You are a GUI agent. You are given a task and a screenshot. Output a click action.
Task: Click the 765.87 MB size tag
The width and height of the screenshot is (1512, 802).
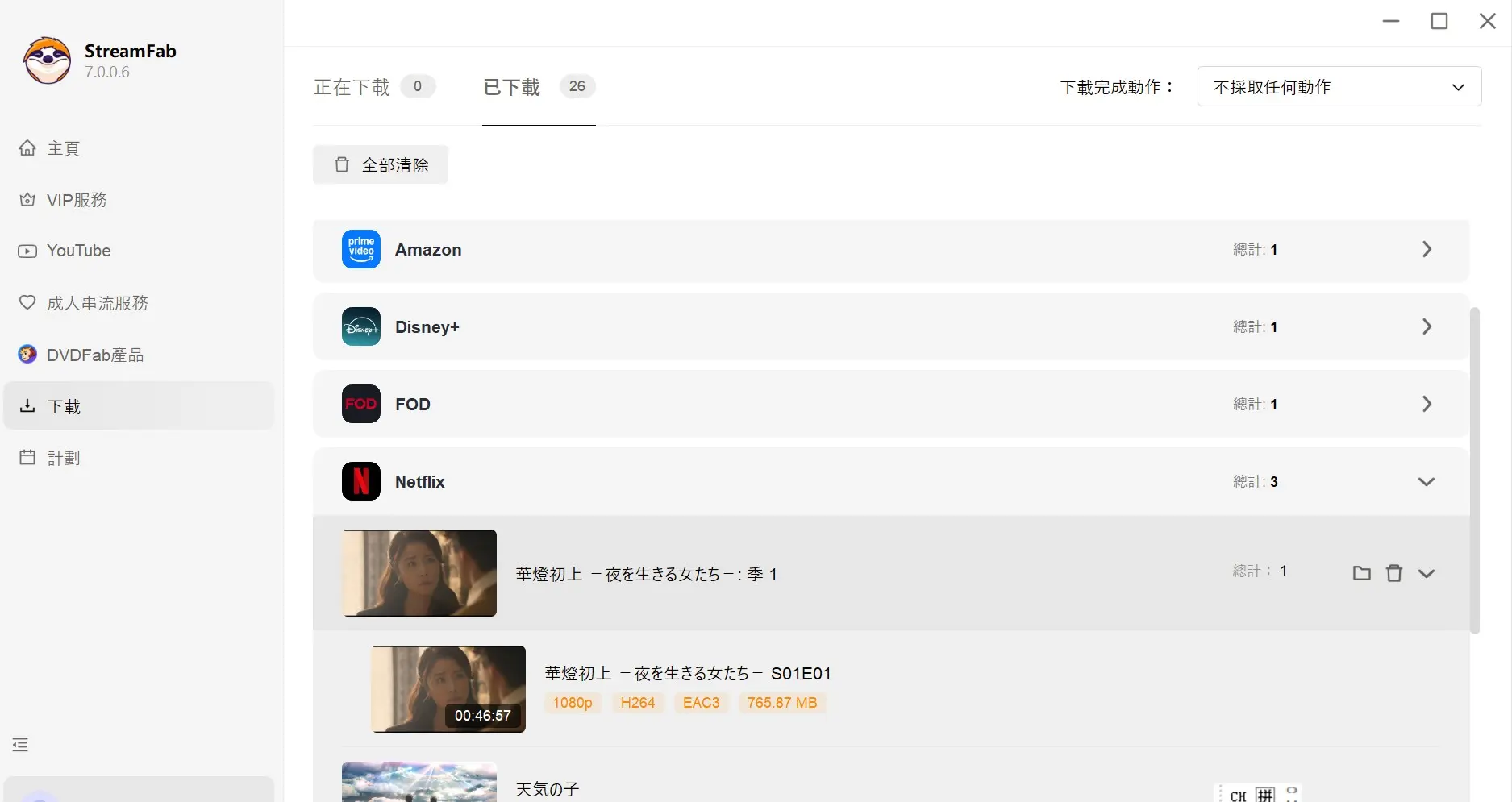782,703
